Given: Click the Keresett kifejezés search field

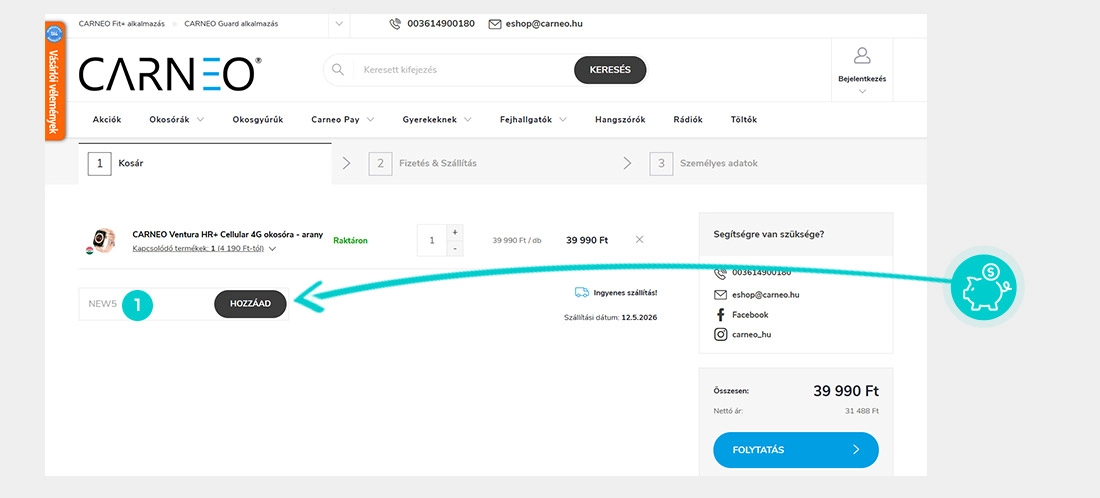Looking at the screenshot, I should tap(463, 70).
